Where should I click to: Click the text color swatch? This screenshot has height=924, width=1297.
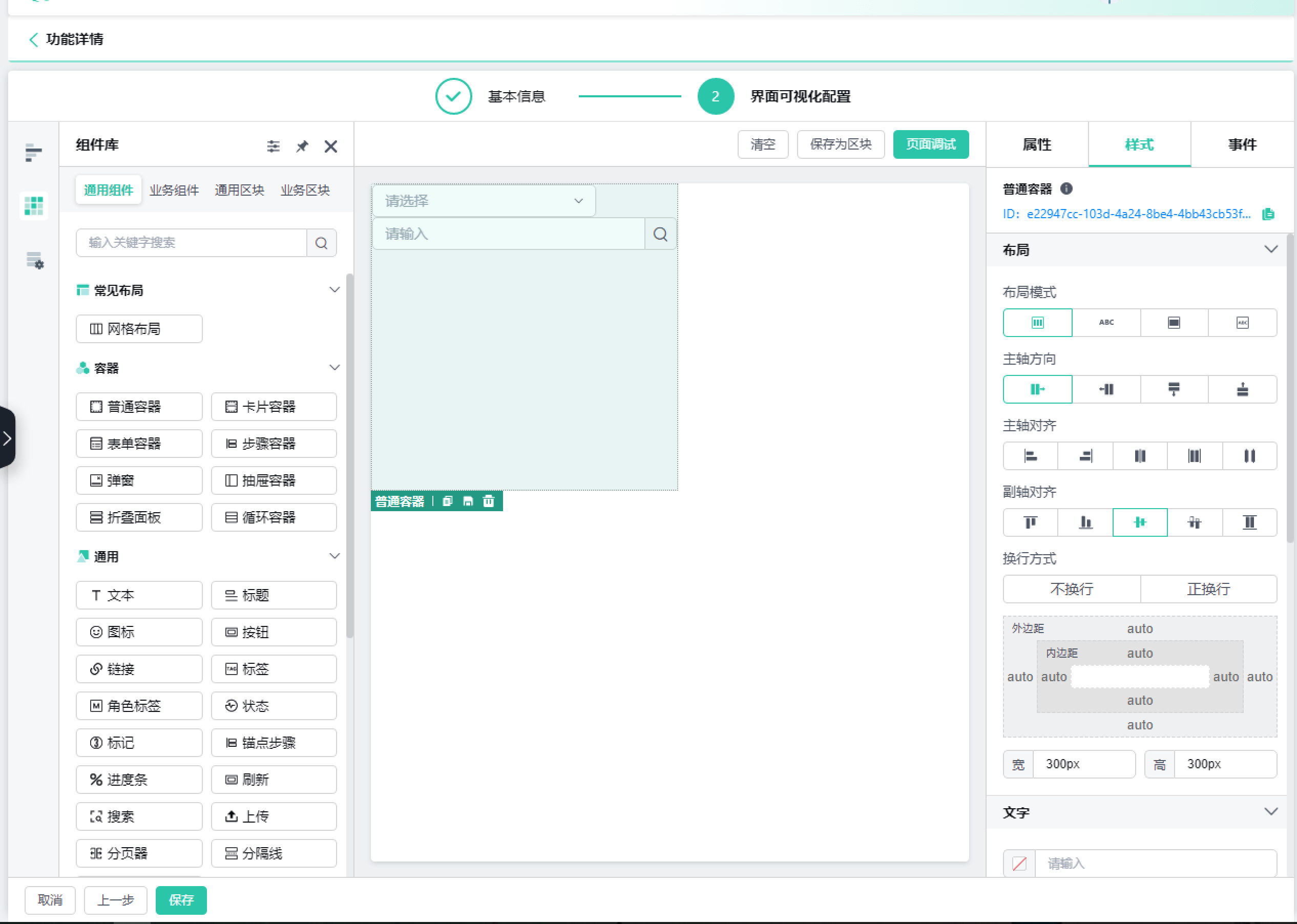tap(1019, 863)
